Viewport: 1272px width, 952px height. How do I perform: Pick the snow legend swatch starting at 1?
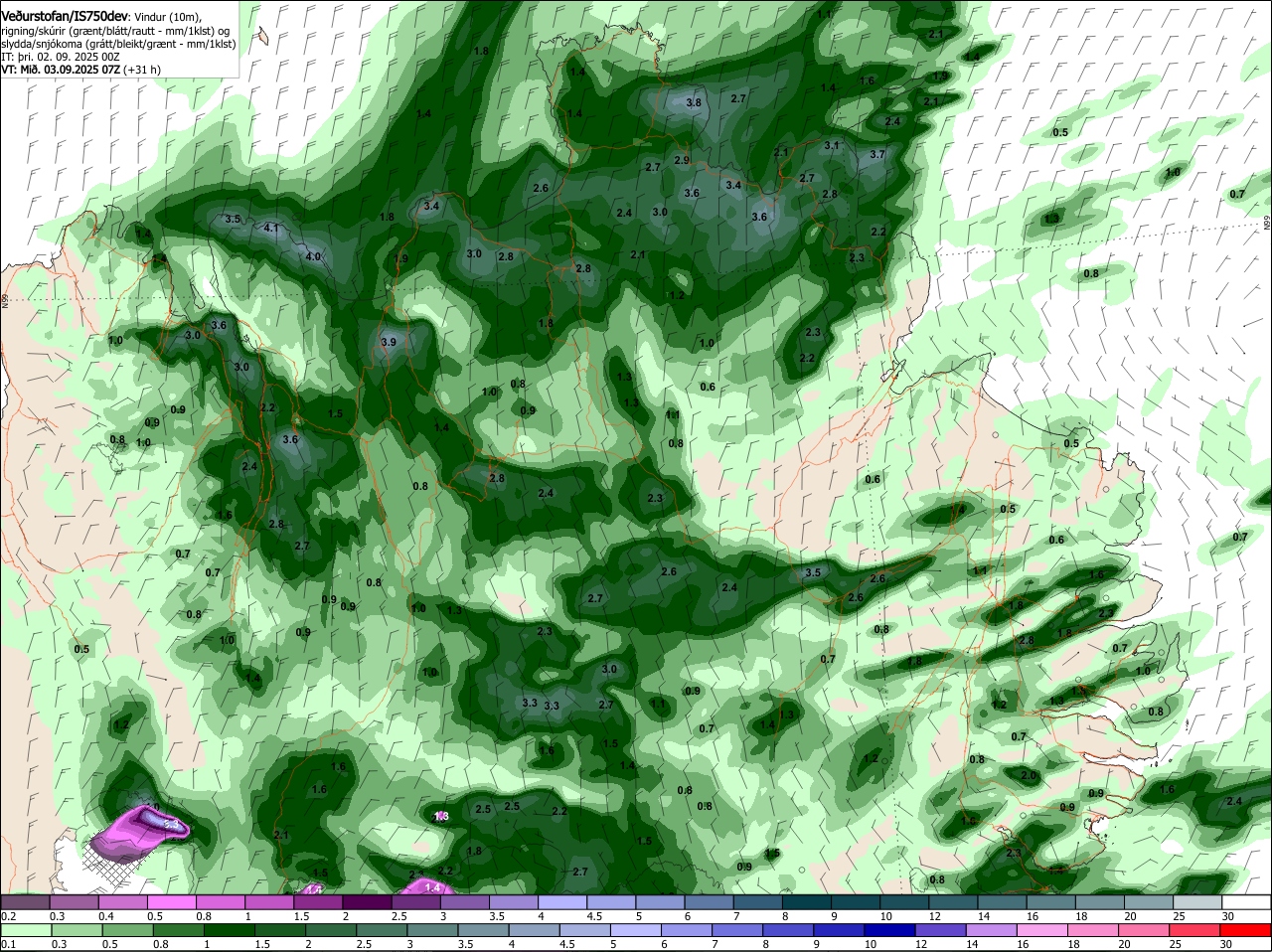[269, 901]
